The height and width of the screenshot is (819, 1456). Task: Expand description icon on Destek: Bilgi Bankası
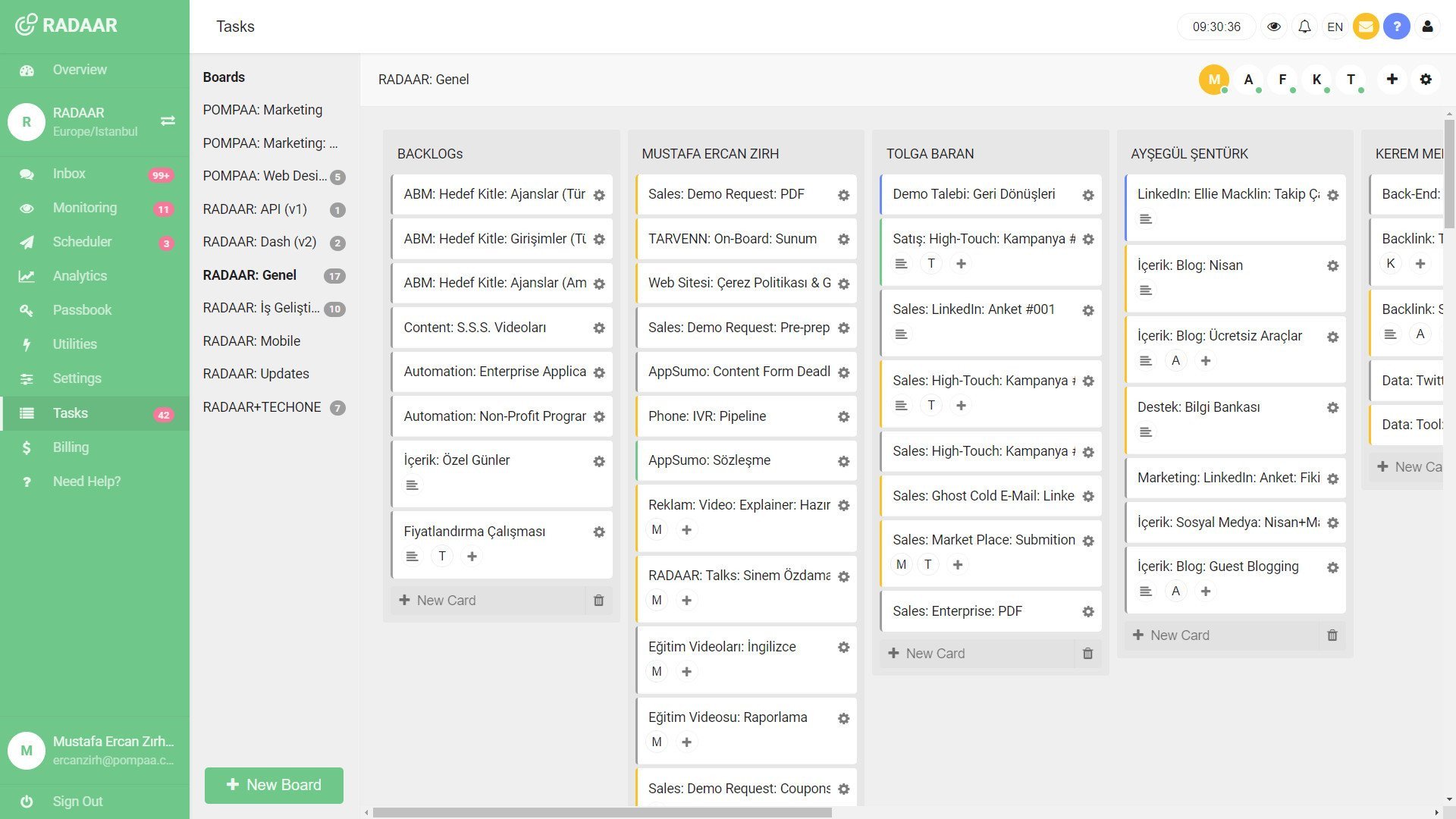(x=1146, y=432)
